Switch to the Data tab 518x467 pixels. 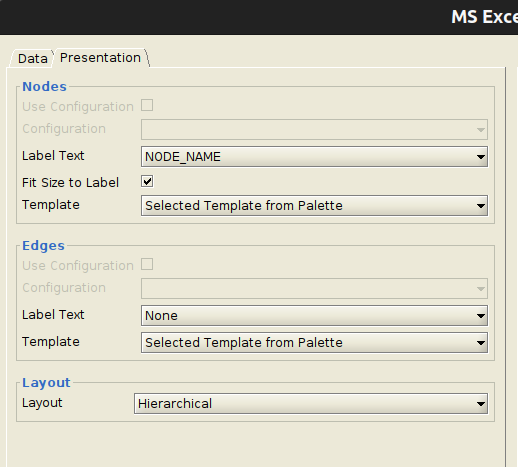coord(32,59)
